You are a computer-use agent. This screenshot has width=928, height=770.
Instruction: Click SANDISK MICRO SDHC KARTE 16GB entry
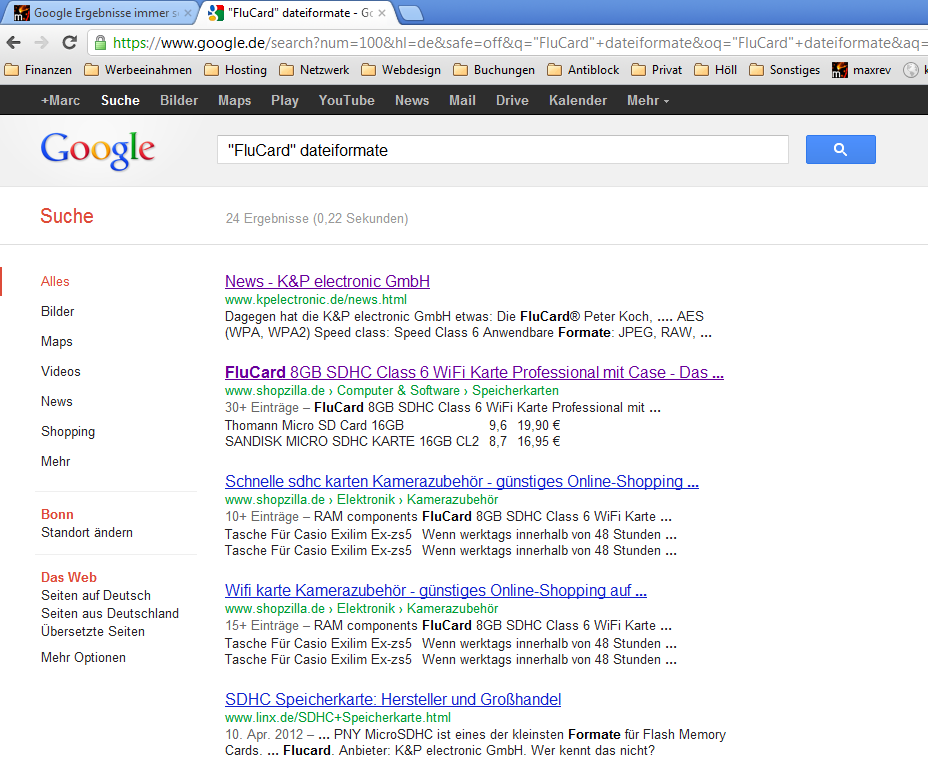tap(352, 442)
